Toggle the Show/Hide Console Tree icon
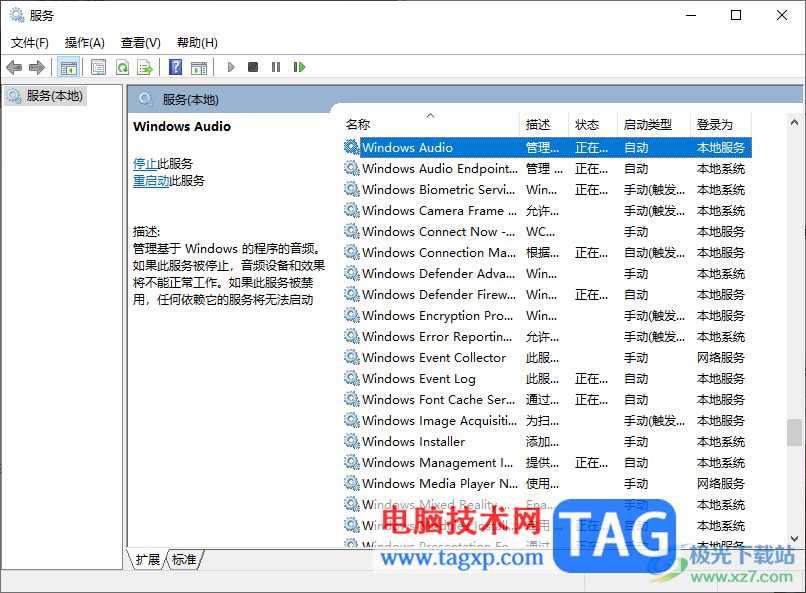The image size is (806, 593). point(68,67)
